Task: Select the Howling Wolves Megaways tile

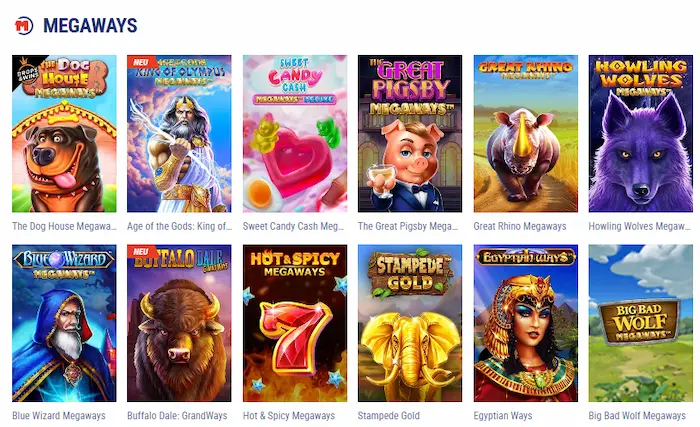Action: click(x=641, y=134)
